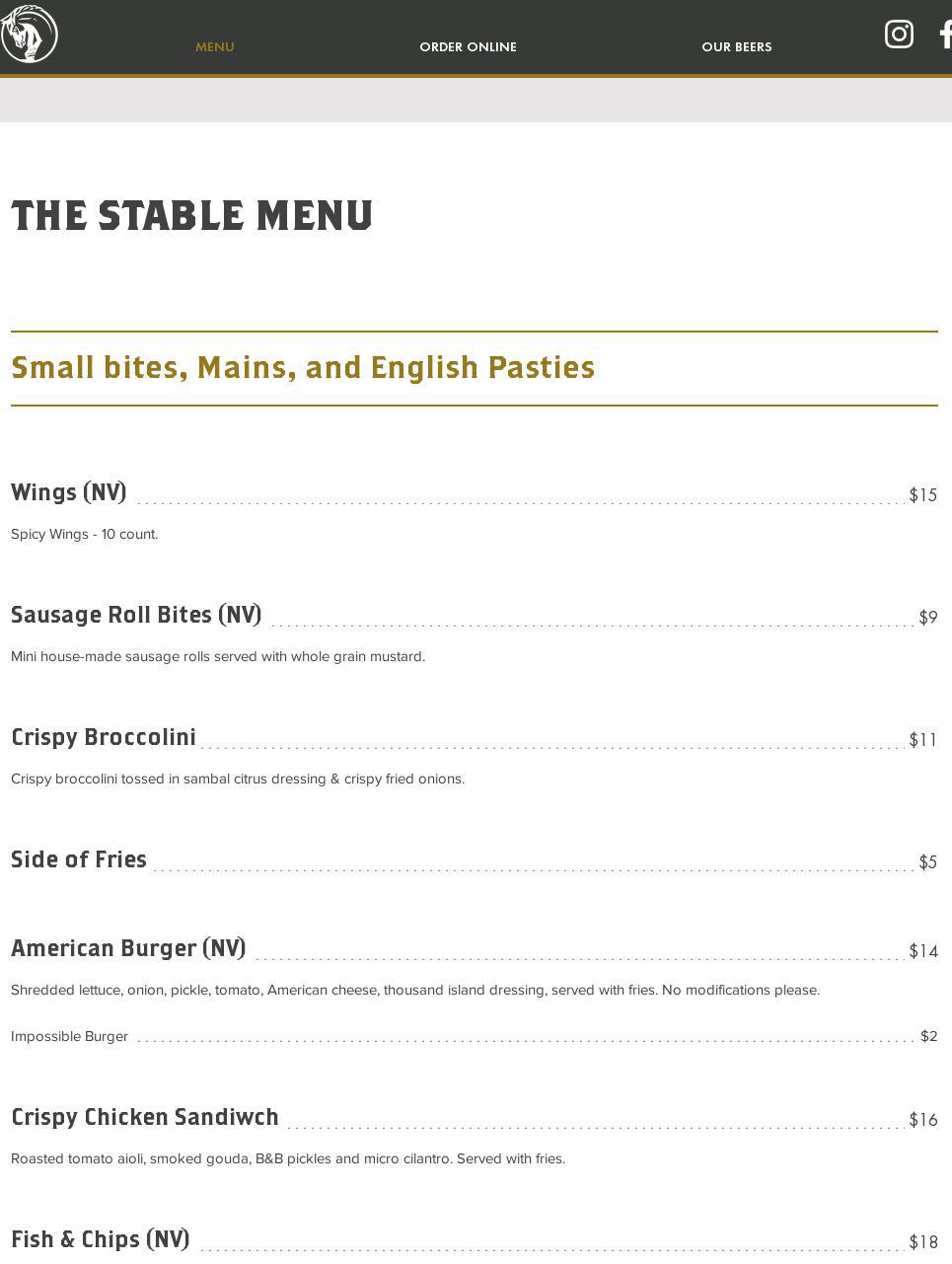
Task: Click the Impossible Burger add-on option
Action: click(70, 1036)
